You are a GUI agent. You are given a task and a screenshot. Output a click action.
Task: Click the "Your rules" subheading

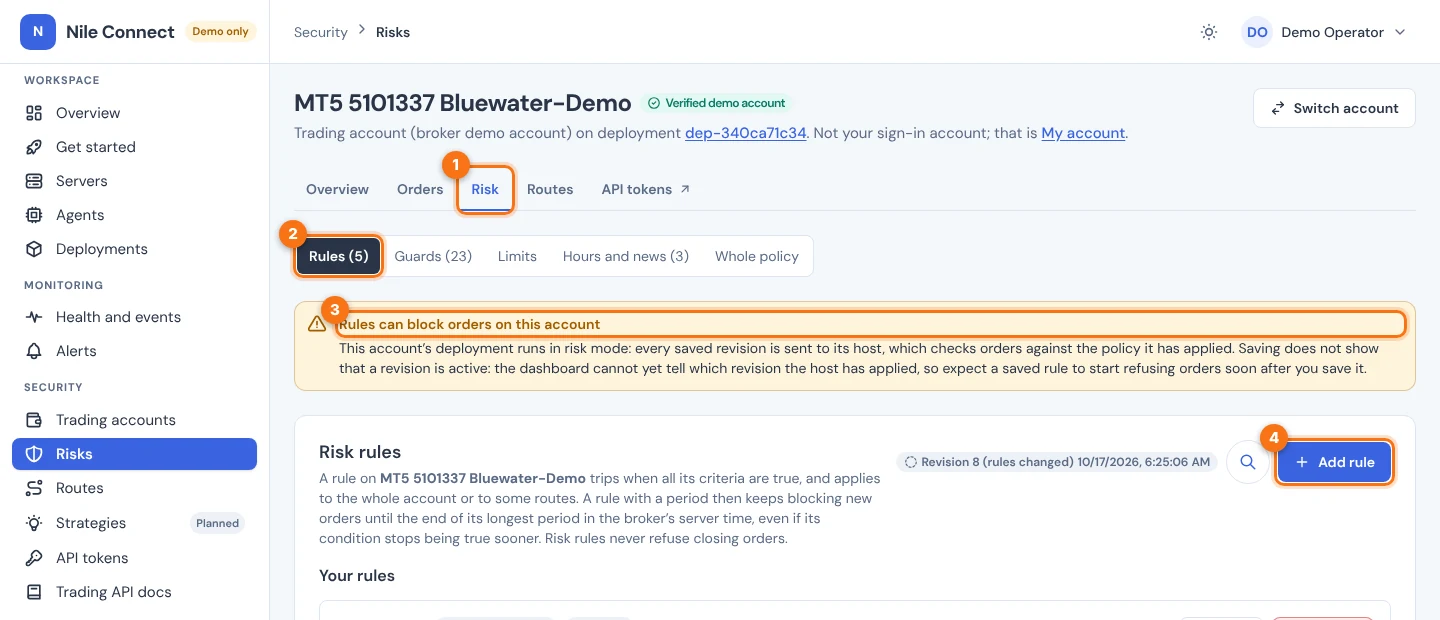point(357,576)
